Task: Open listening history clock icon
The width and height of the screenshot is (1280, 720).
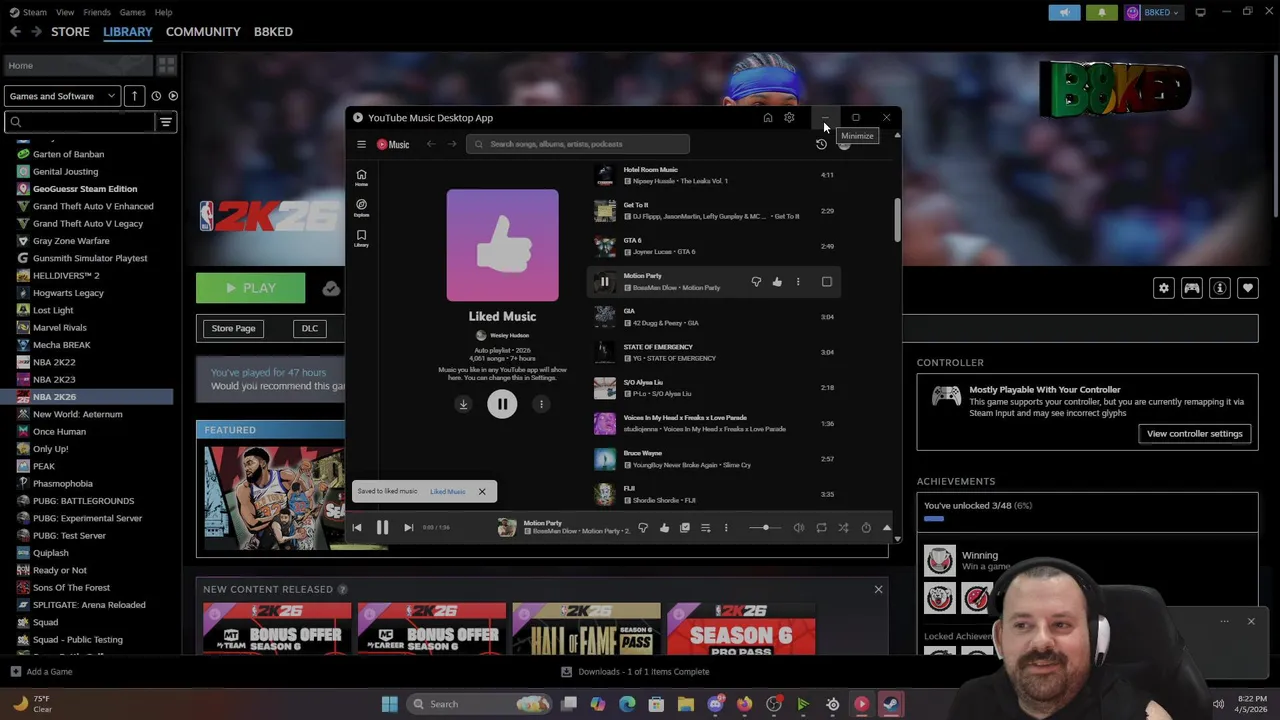Action: [x=821, y=144]
